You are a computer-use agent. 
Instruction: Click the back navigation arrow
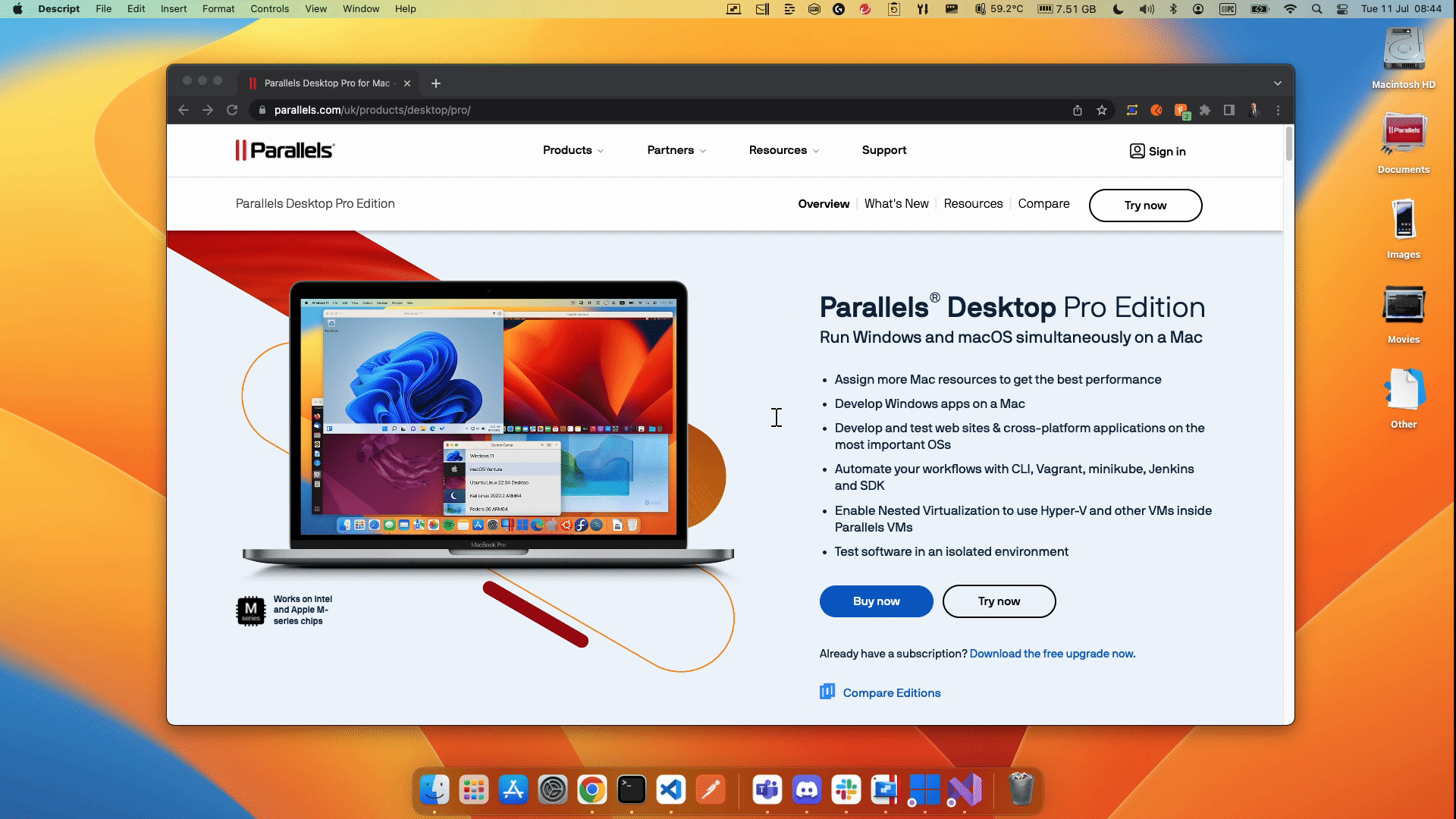coord(183,110)
